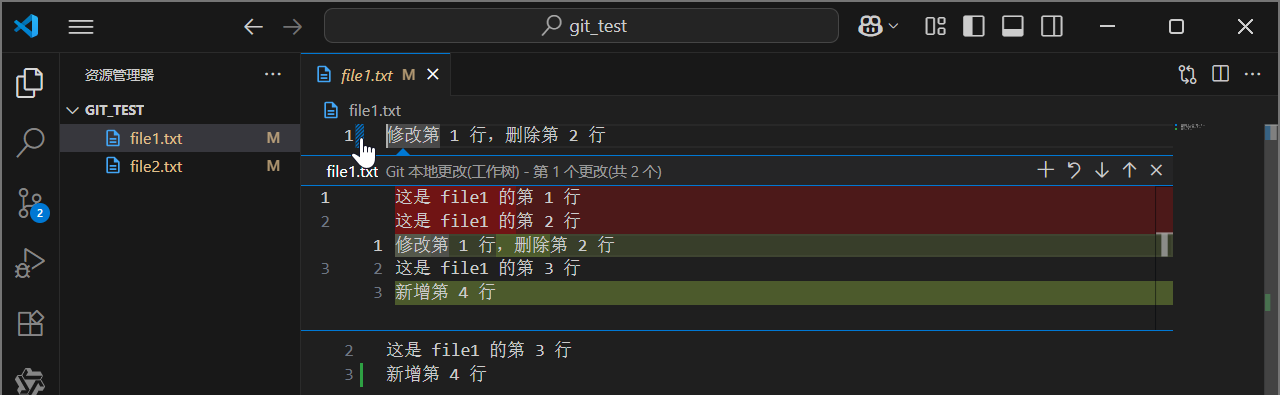Toggle the bottom panel layout button
Screen dimensions: 1280x395
1012,26
